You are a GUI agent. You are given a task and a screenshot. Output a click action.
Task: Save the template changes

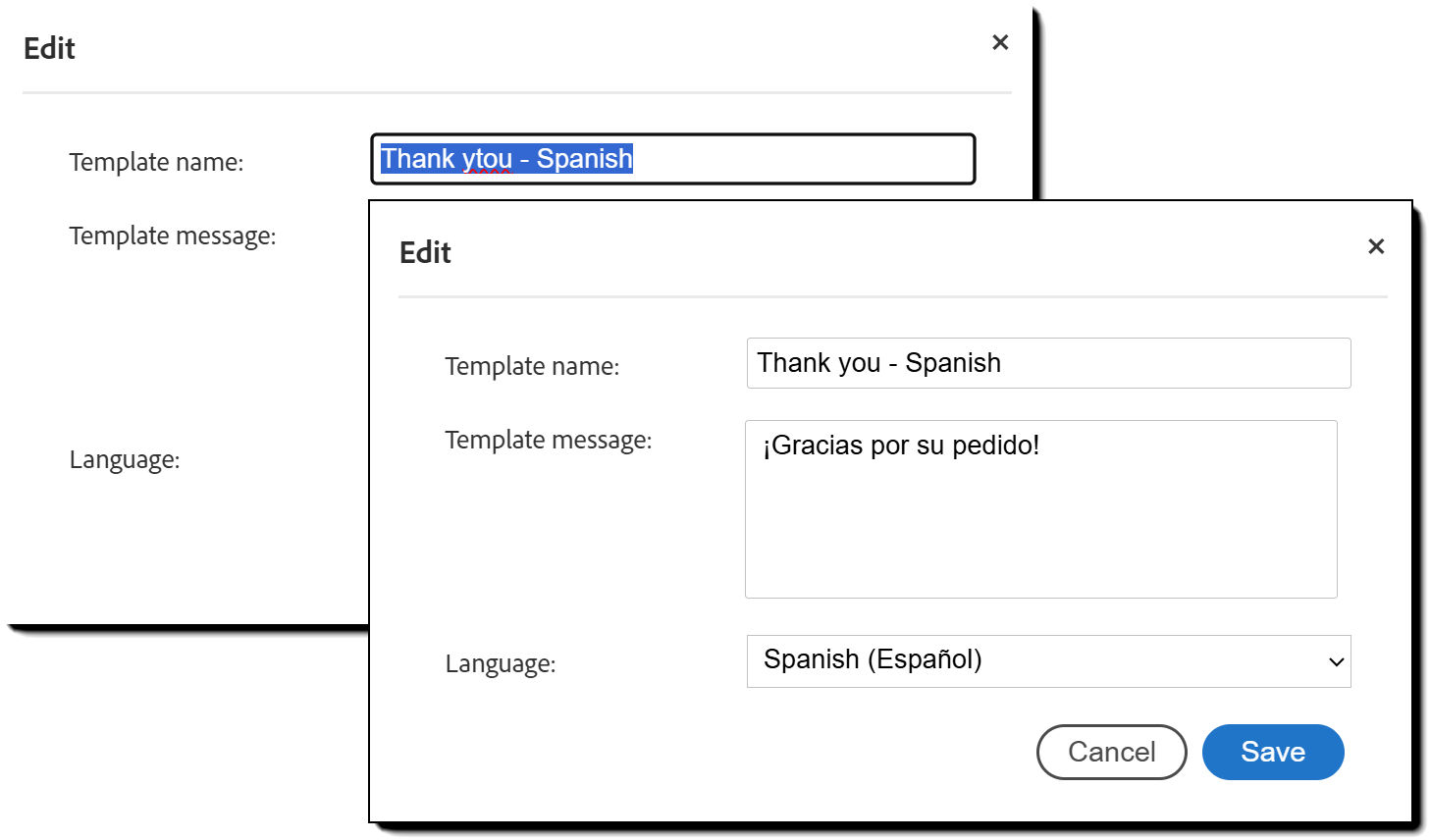1272,752
